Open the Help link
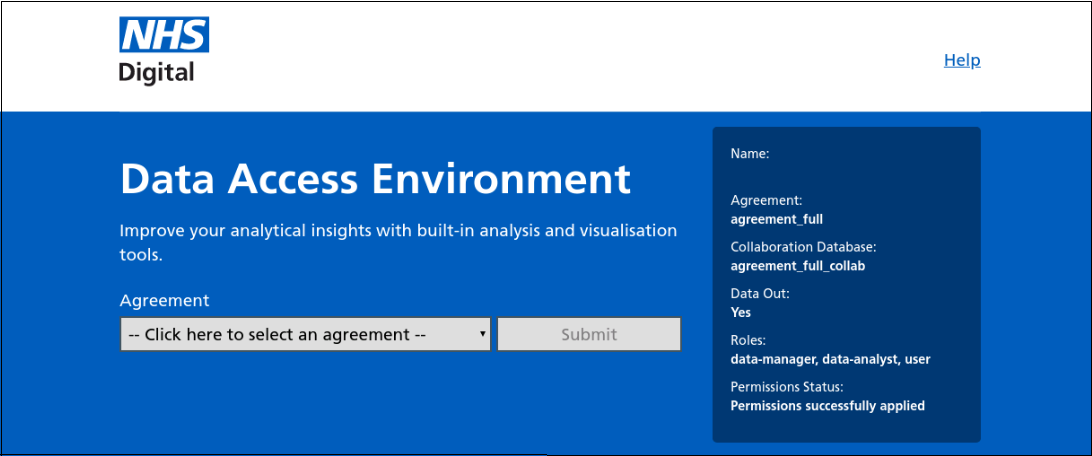This screenshot has height=456, width=1092. coord(962,61)
